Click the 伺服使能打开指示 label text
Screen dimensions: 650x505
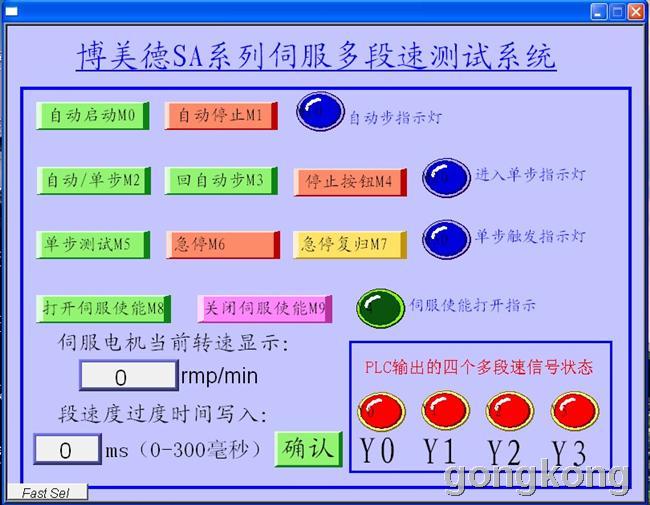pyautogui.click(x=473, y=306)
